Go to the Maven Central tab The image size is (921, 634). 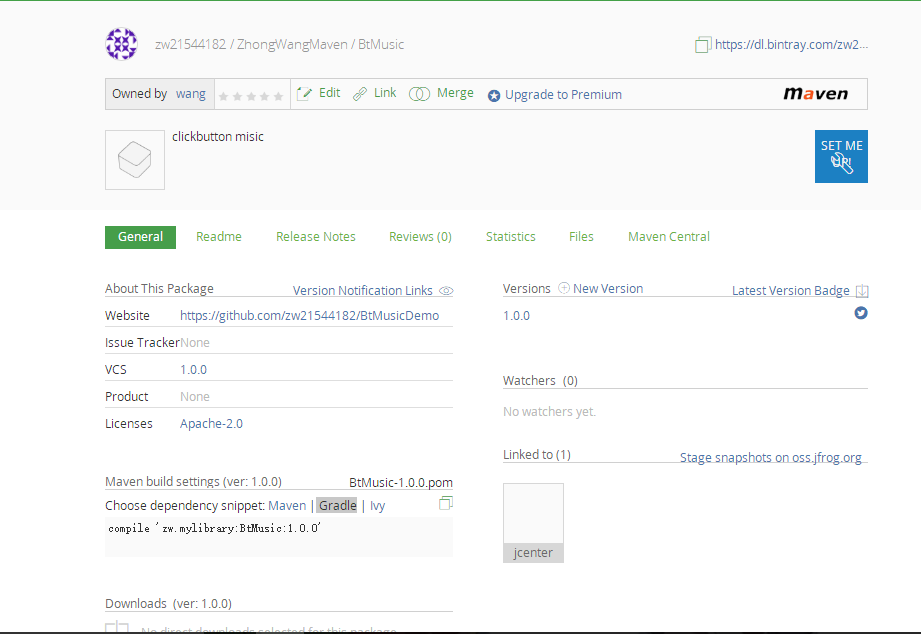(668, 237)
